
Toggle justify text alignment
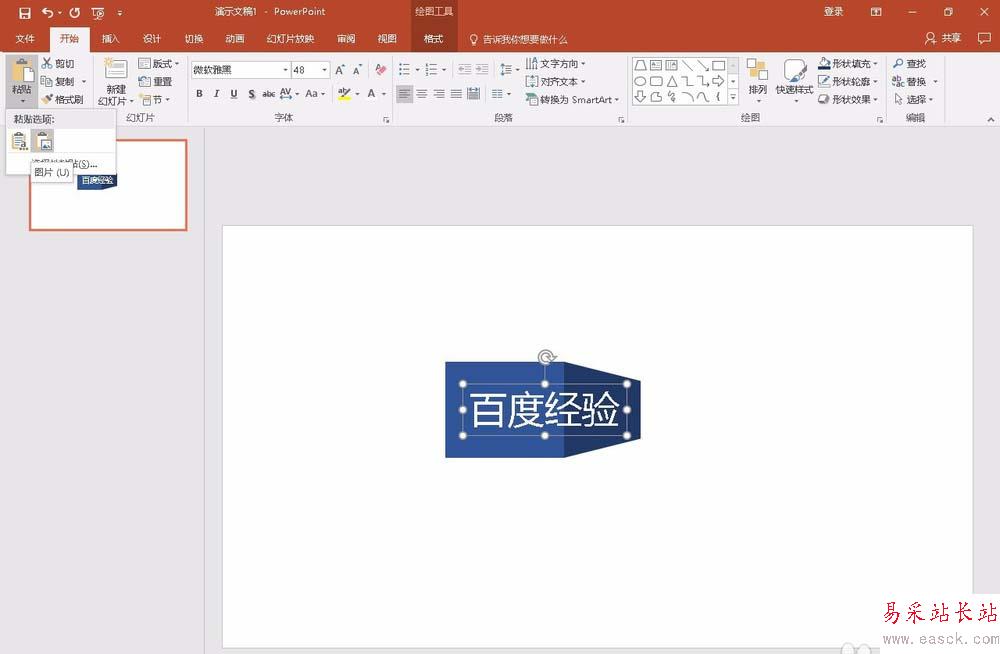pos(456,94)
